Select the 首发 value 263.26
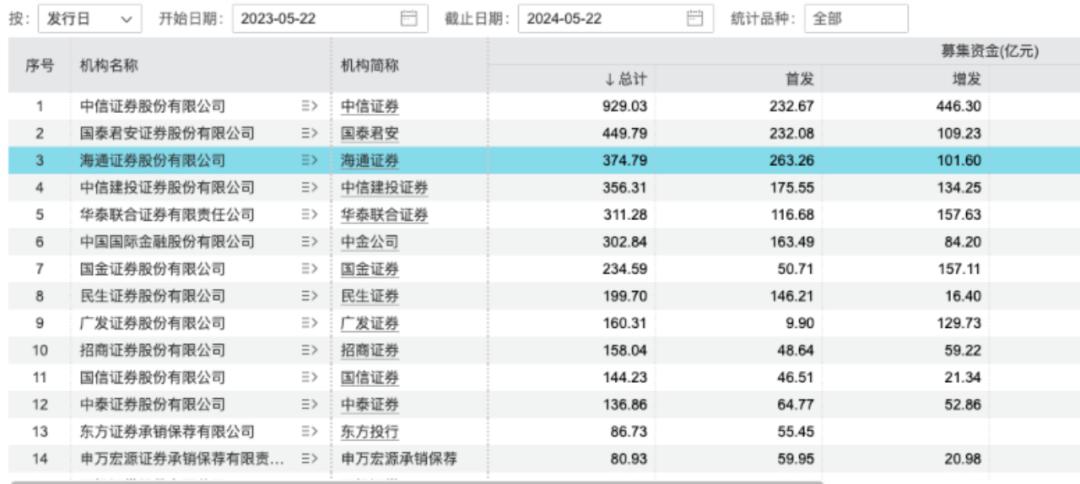Screen dimensions: 1080x484 (792, 161)
